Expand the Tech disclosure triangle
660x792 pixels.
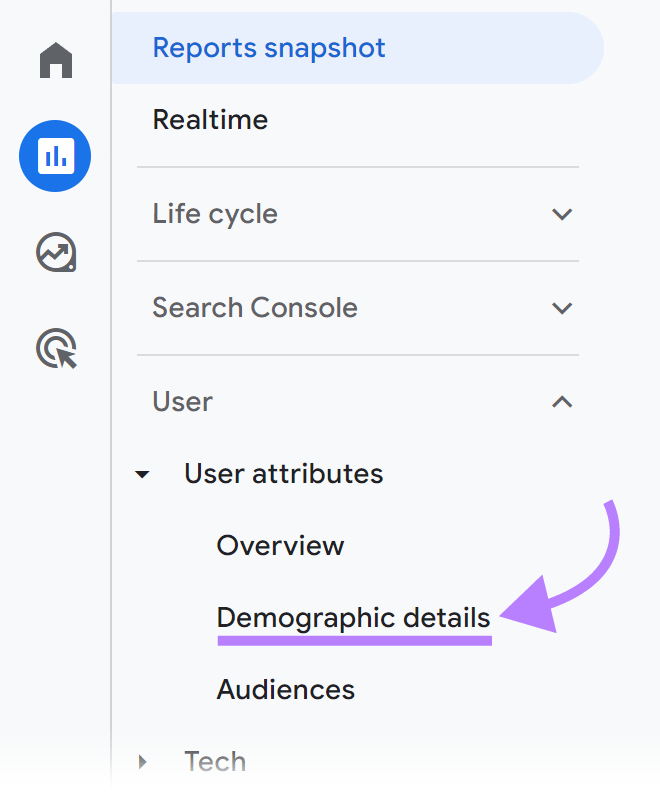click(142, 762)
